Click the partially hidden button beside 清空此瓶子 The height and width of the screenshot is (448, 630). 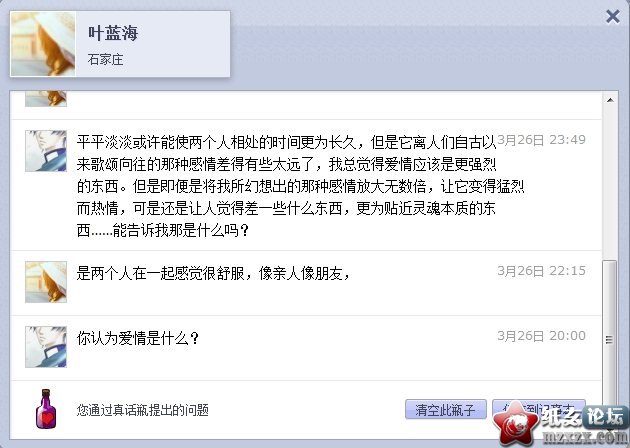pos(538,409)
